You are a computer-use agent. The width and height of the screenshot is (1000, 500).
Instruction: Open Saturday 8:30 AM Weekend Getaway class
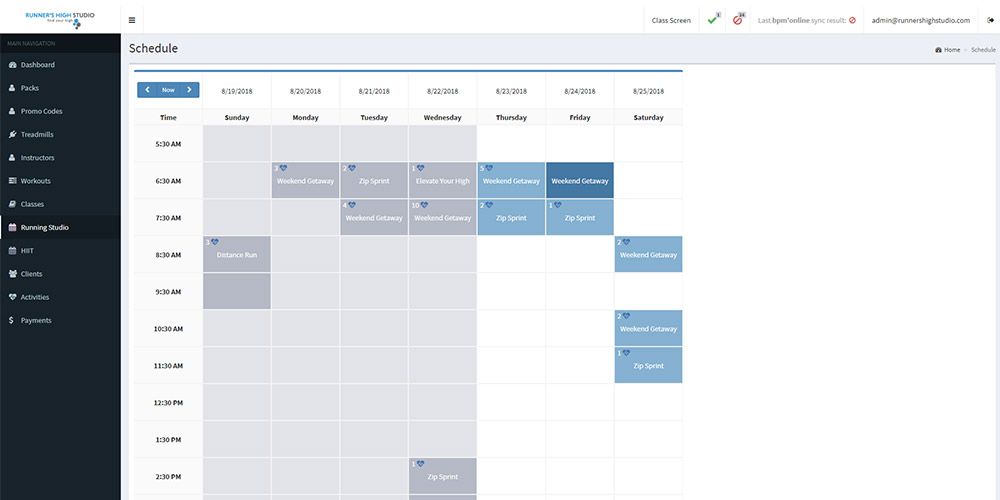[x=649, y=254]
